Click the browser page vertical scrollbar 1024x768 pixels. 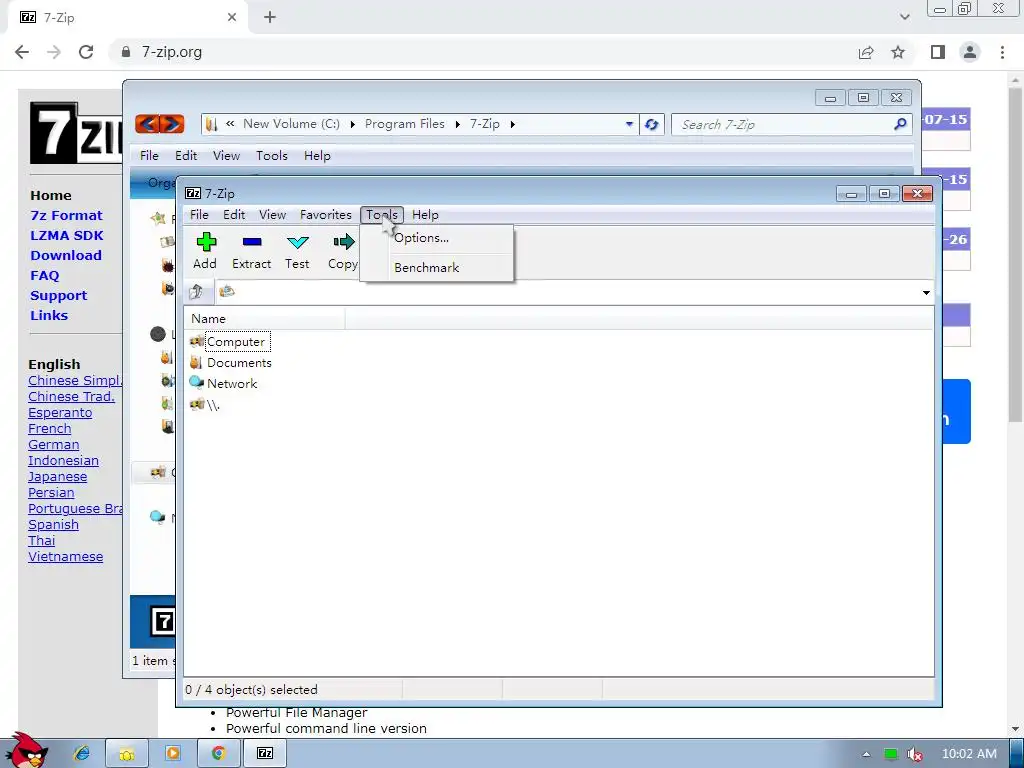pos(1016,255)
